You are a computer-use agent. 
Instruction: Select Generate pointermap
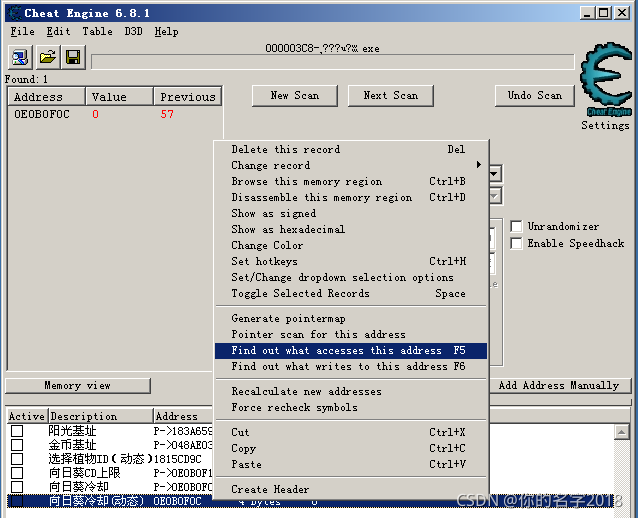[351, 318]
